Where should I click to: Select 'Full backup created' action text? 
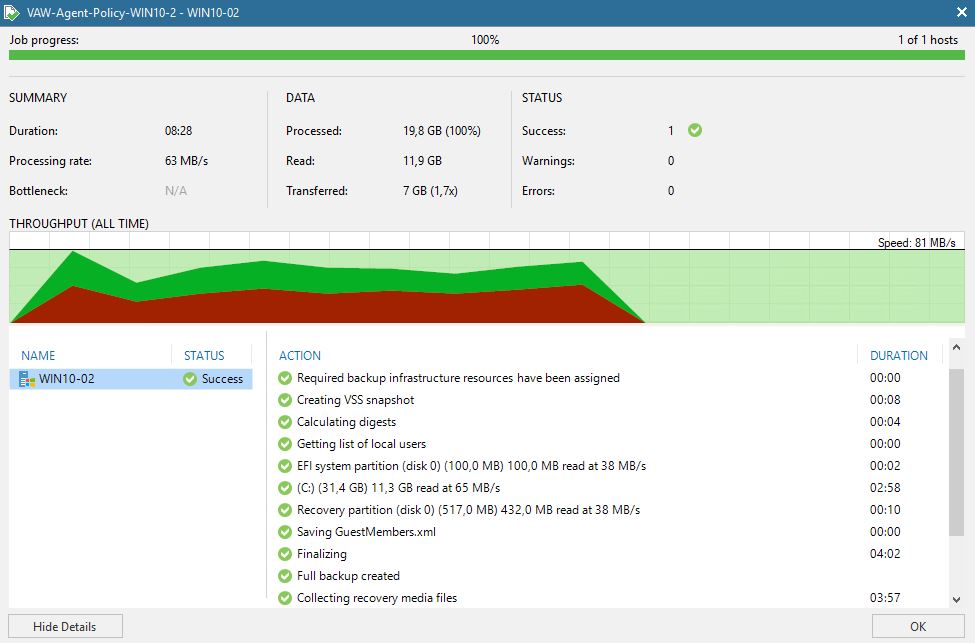pyautogui.click(x=348, y=576)
